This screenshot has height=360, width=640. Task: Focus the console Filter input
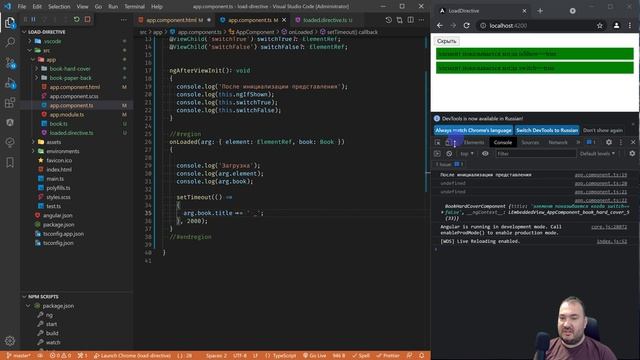(x=535, y=154)
